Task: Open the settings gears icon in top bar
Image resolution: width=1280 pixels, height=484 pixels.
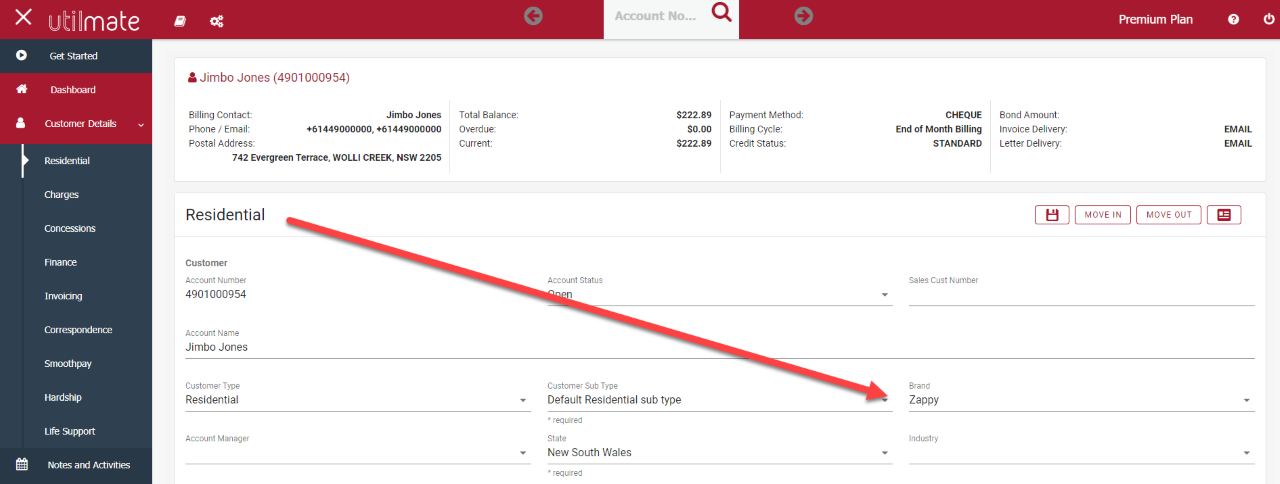Action: (216, 20)
